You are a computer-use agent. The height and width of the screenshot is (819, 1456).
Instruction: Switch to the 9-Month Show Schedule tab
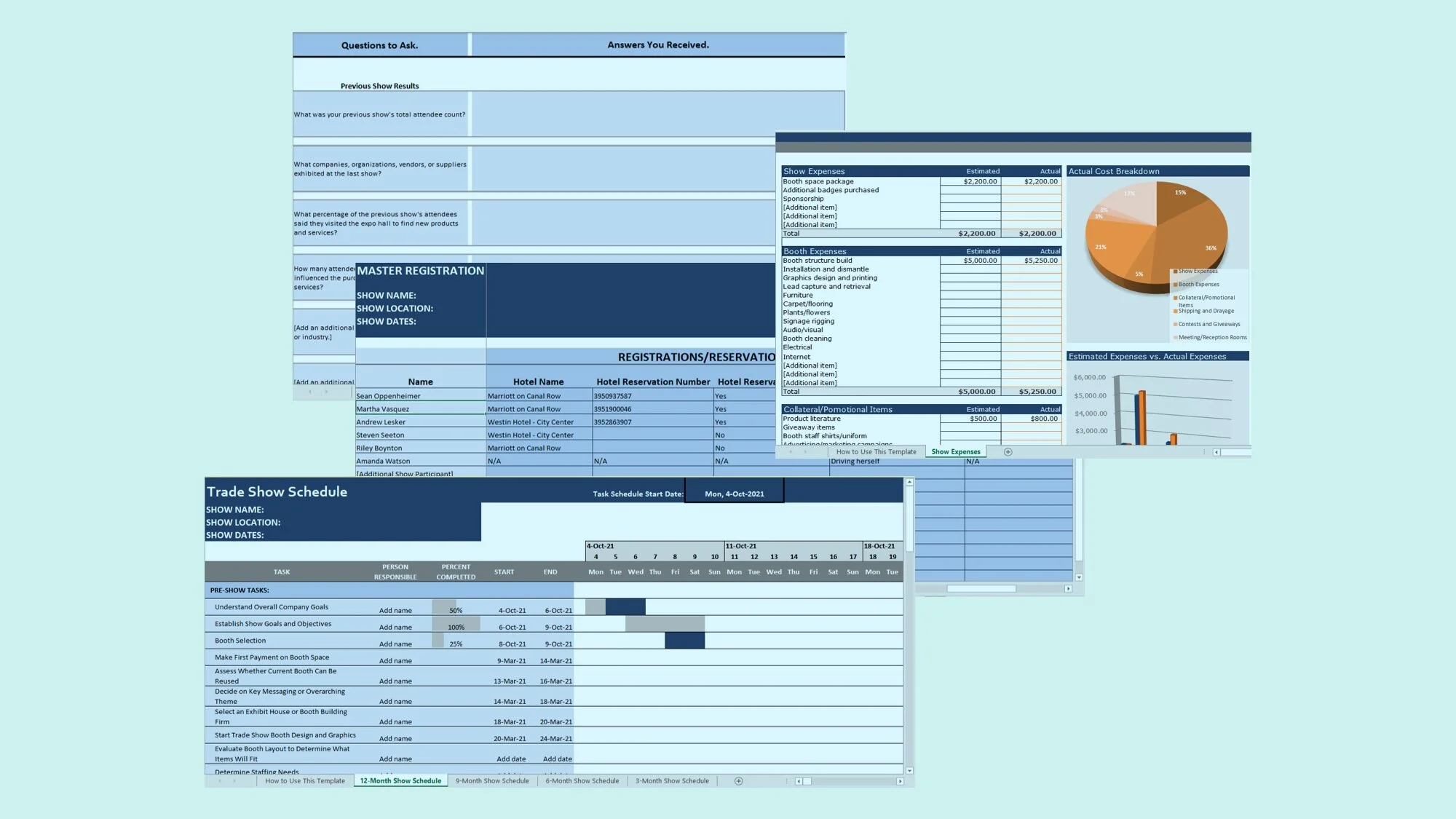click(491, 780)
